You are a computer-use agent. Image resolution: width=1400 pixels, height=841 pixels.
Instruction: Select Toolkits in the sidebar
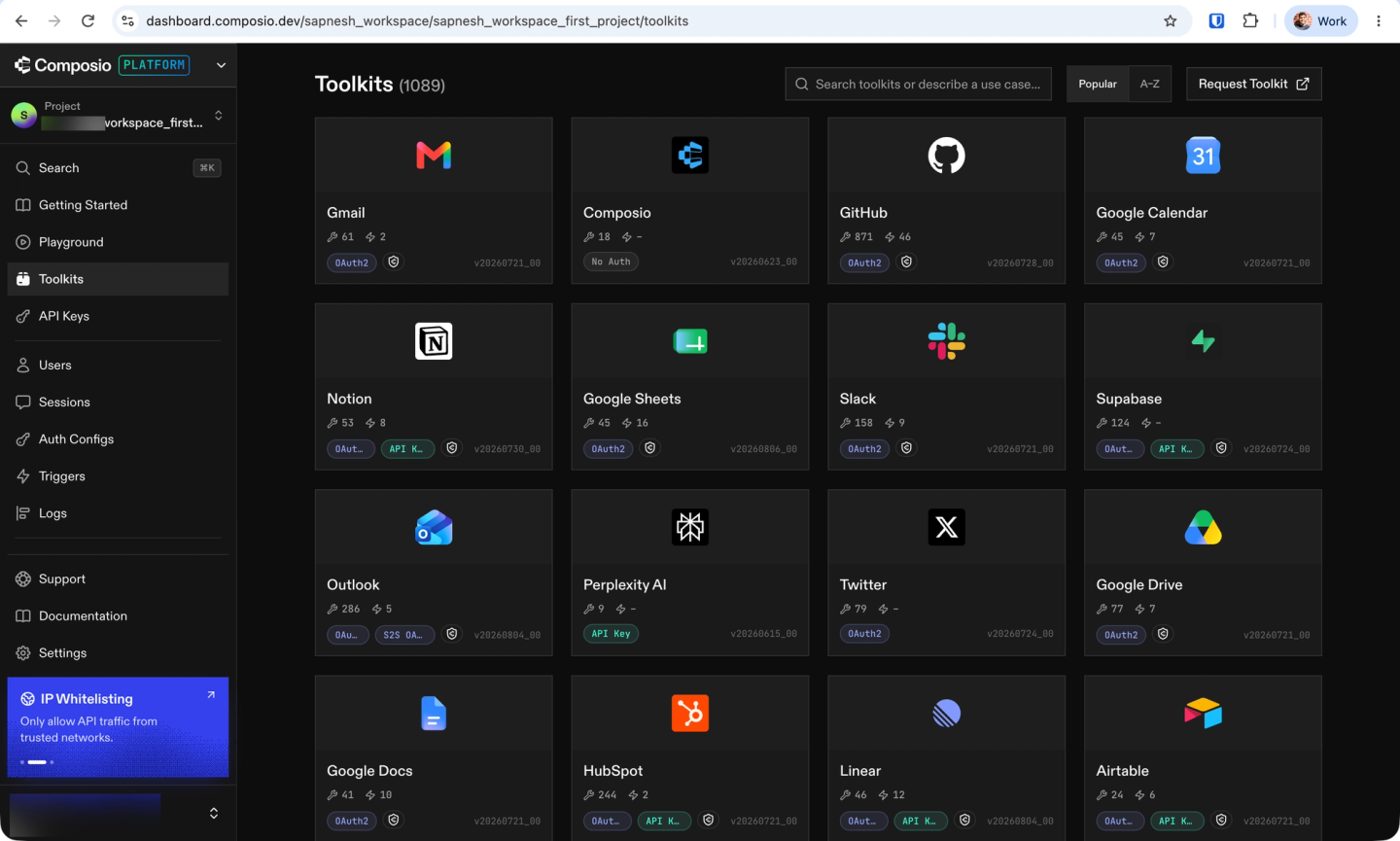point(118,279)
